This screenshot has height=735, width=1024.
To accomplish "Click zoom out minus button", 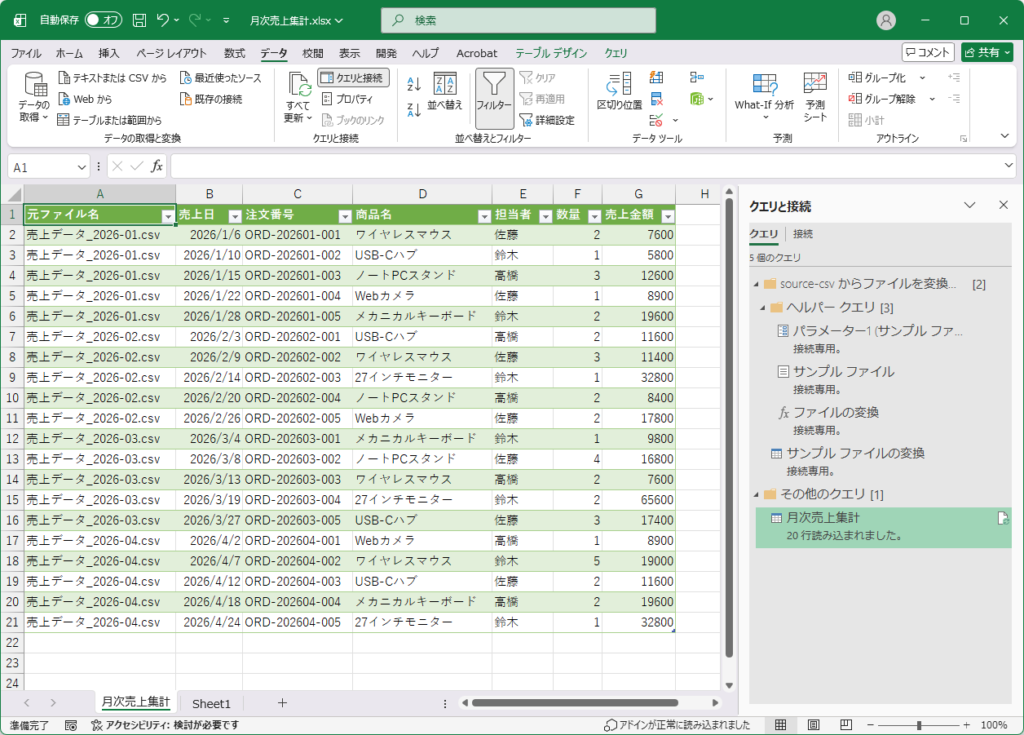I will [x=870, y=725].
